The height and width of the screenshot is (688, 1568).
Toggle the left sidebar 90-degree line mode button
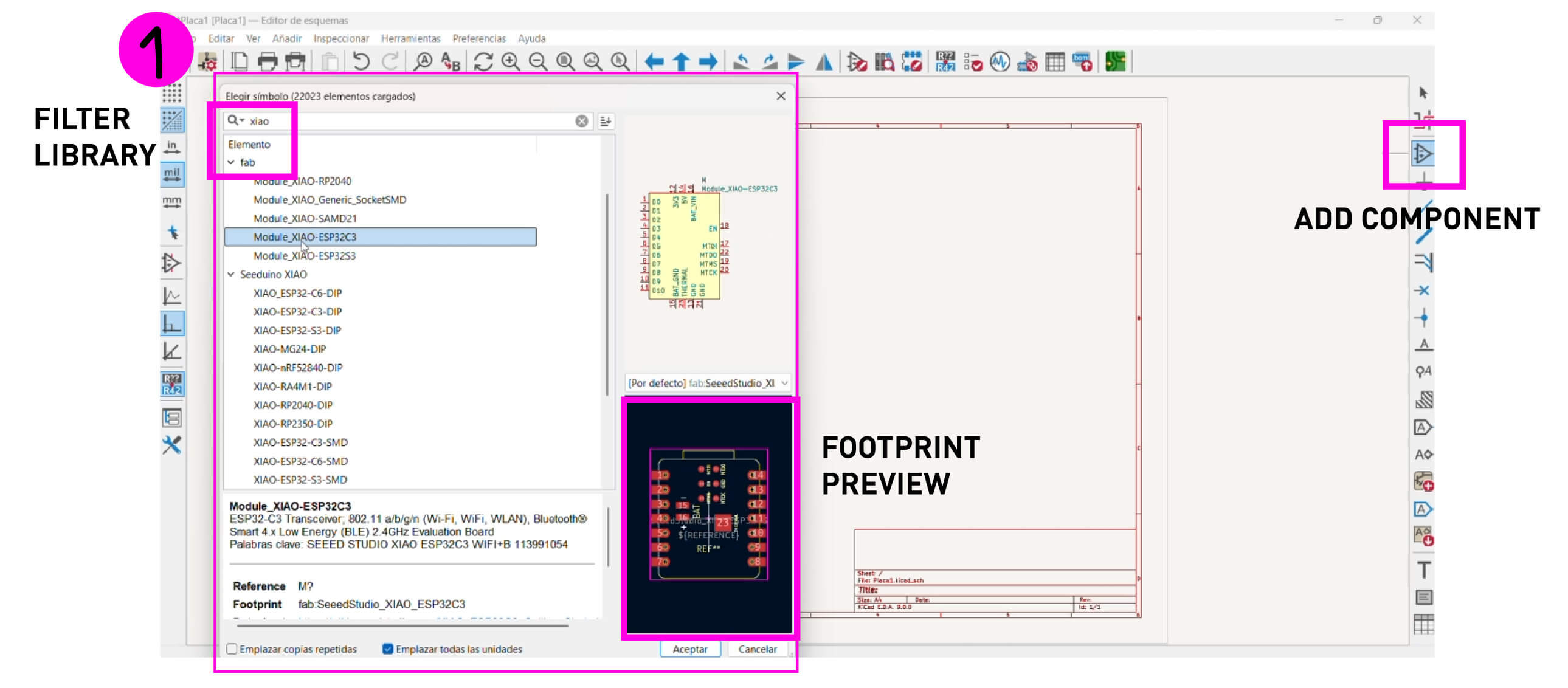[172, 323]
